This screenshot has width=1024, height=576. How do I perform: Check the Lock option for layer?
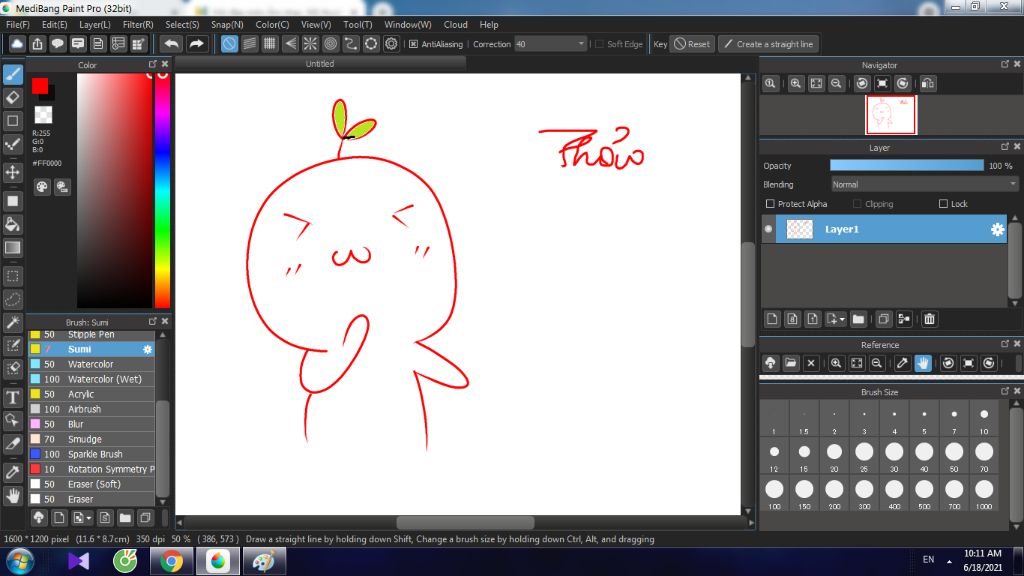pyautogui.click(x=943, y=204)
